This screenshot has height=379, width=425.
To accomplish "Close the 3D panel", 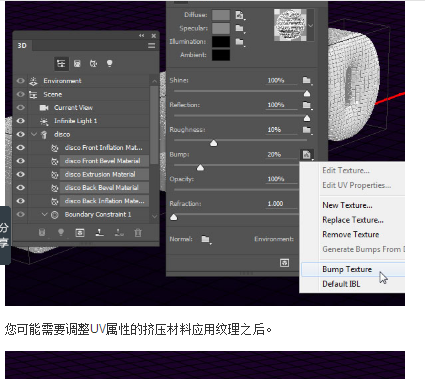I will 154,36.
